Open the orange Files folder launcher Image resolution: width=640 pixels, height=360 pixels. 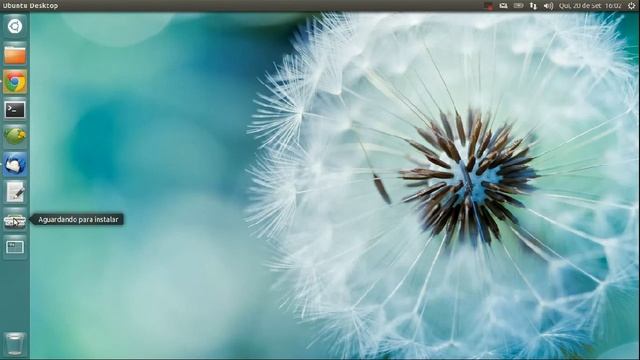pos(15,55)
